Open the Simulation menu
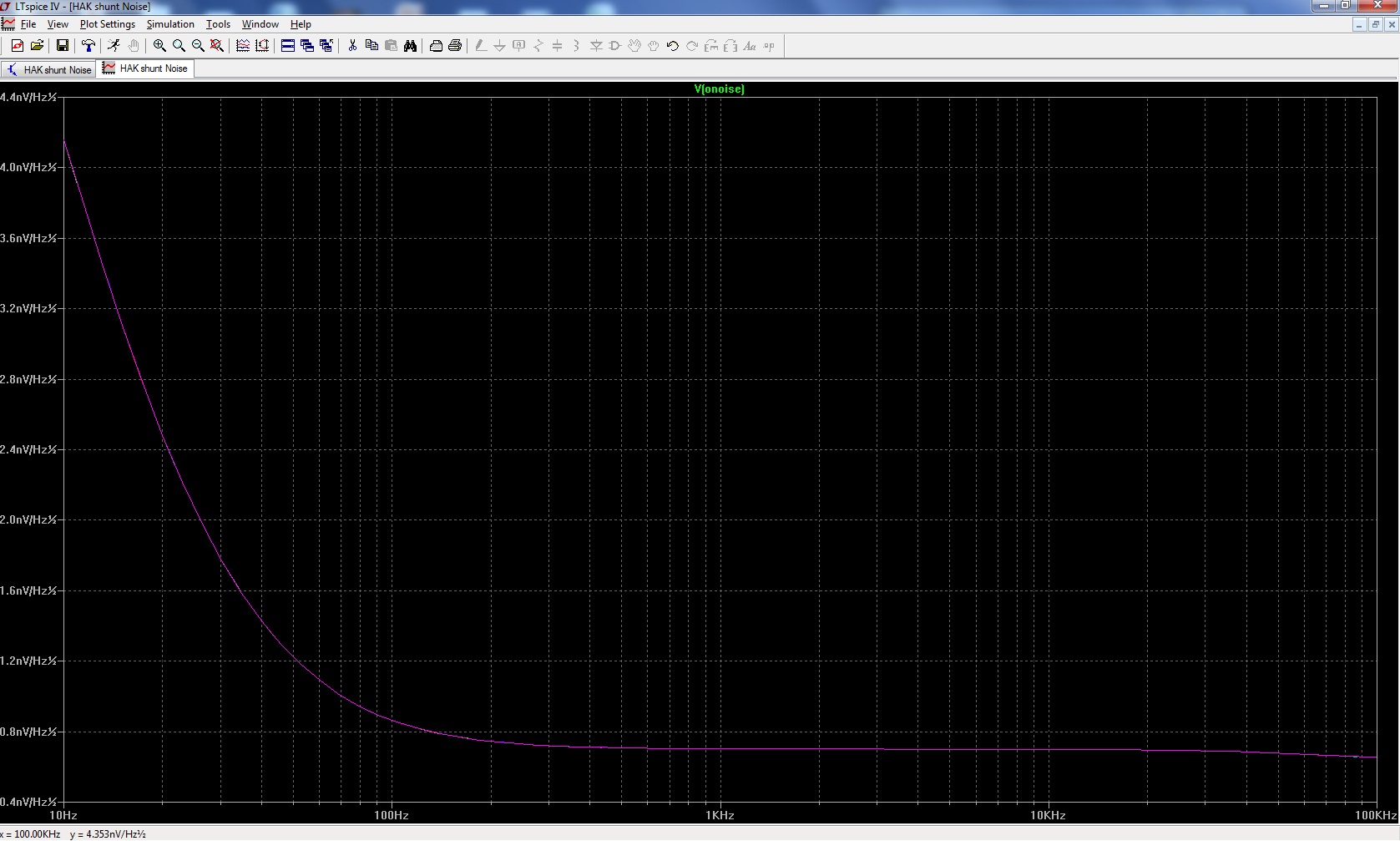Screen dimensions: 1400x841 click(170, 24)
